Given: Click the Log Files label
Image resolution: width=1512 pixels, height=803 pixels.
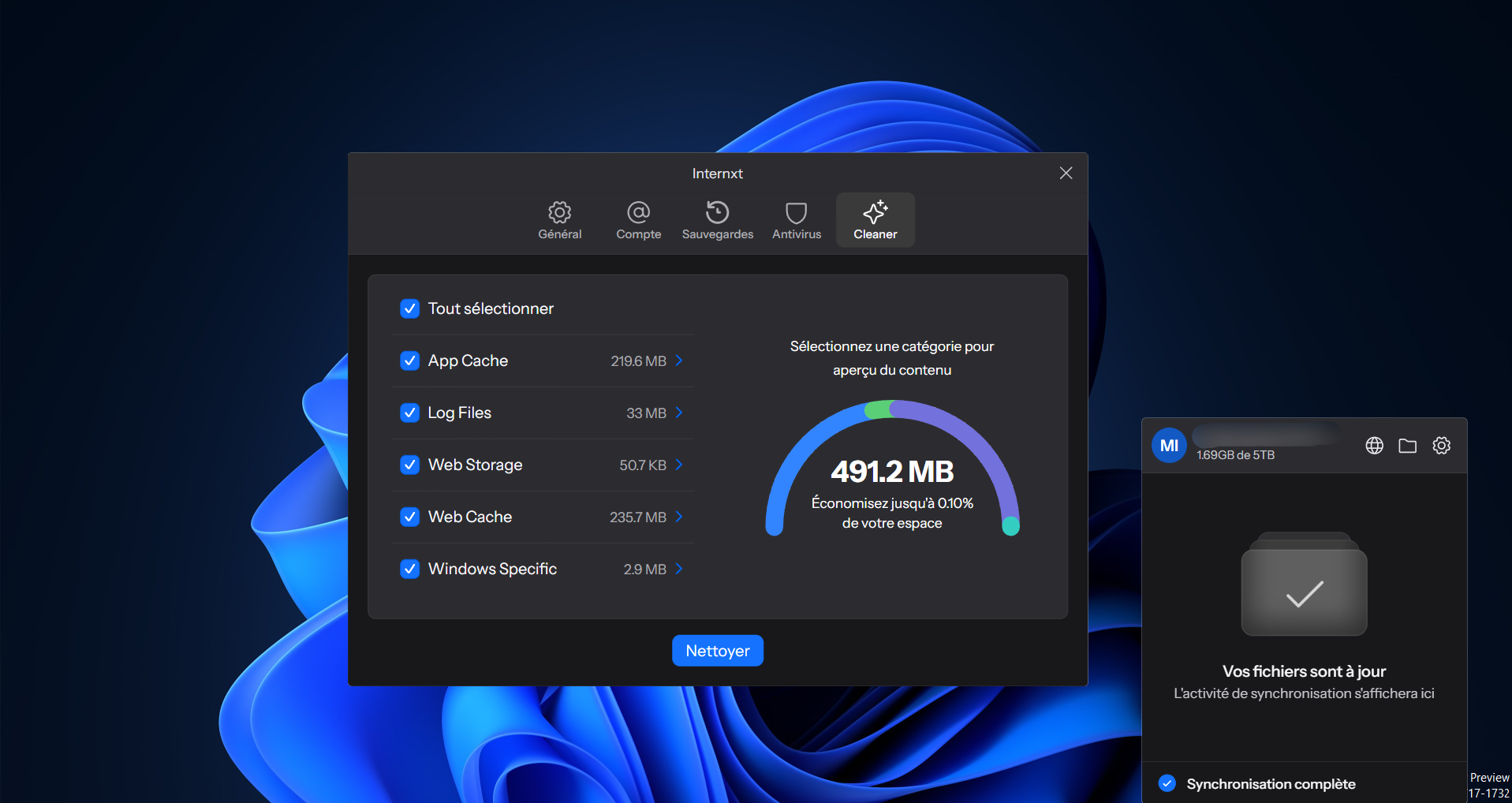Looking at the screenshot, I should pyautogui.click(x=459, y=413).
